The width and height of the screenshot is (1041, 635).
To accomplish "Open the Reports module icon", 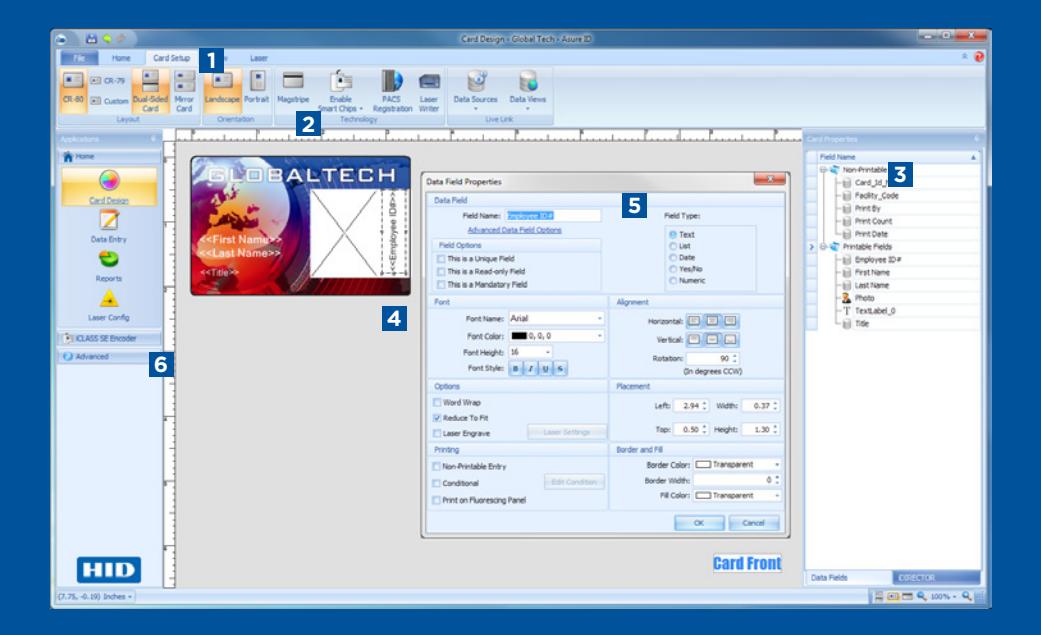I will [x=108, y=266].
